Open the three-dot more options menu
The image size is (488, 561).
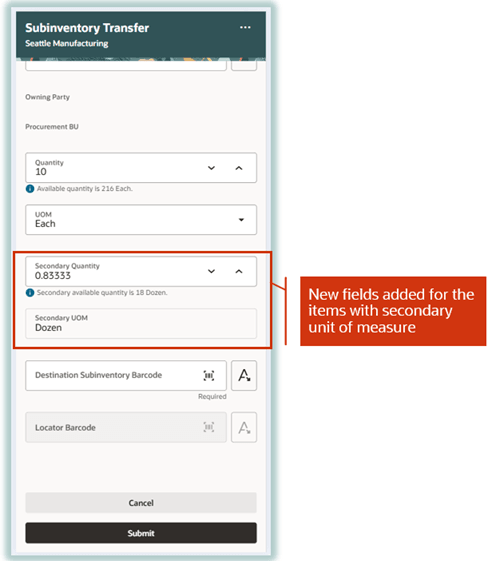click(245, 28)
